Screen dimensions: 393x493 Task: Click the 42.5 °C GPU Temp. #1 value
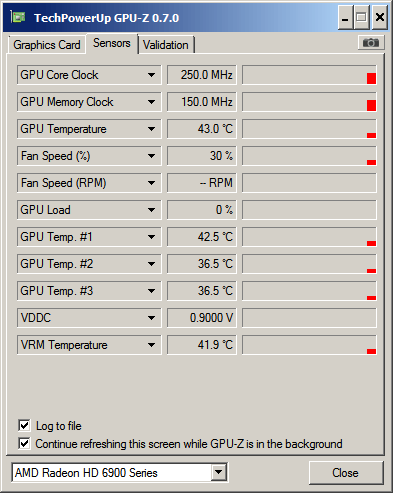[x=202, y=237]
